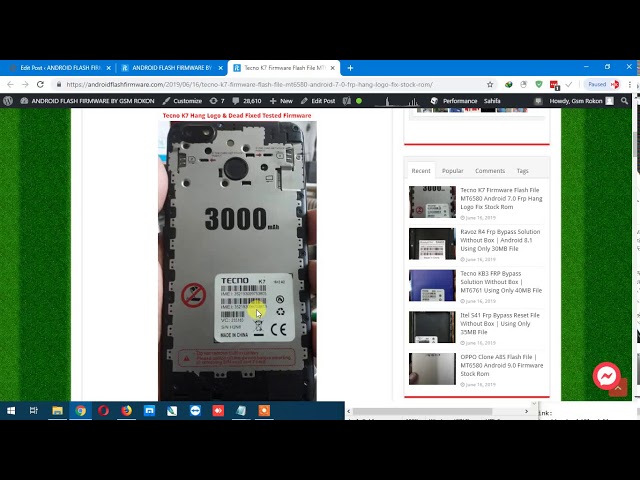Open the 28,610 comments link
640x480 pixels.
(247, 101)
